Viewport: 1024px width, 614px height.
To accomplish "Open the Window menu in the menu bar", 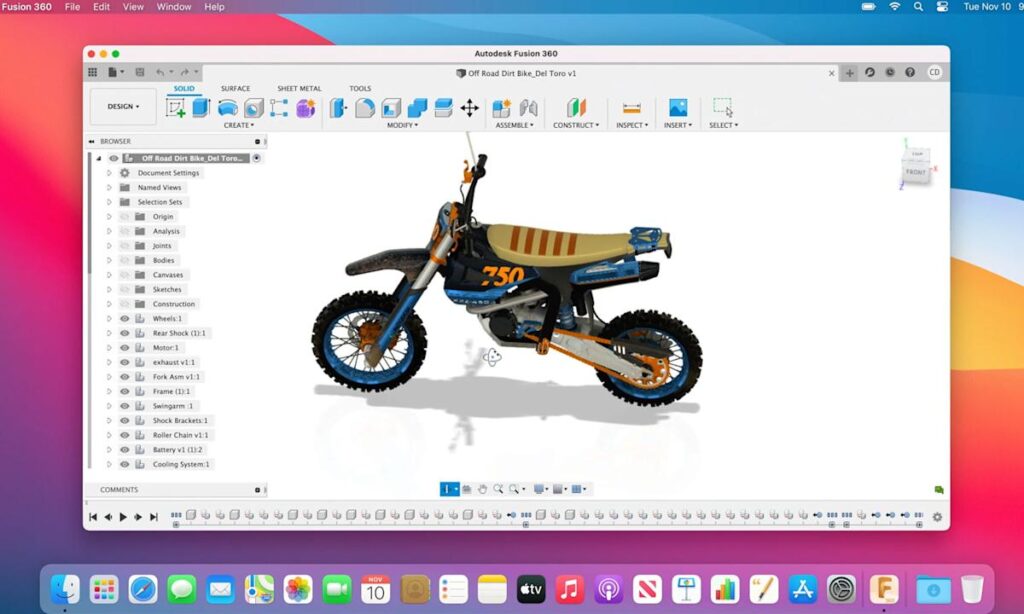I will 173,7.
